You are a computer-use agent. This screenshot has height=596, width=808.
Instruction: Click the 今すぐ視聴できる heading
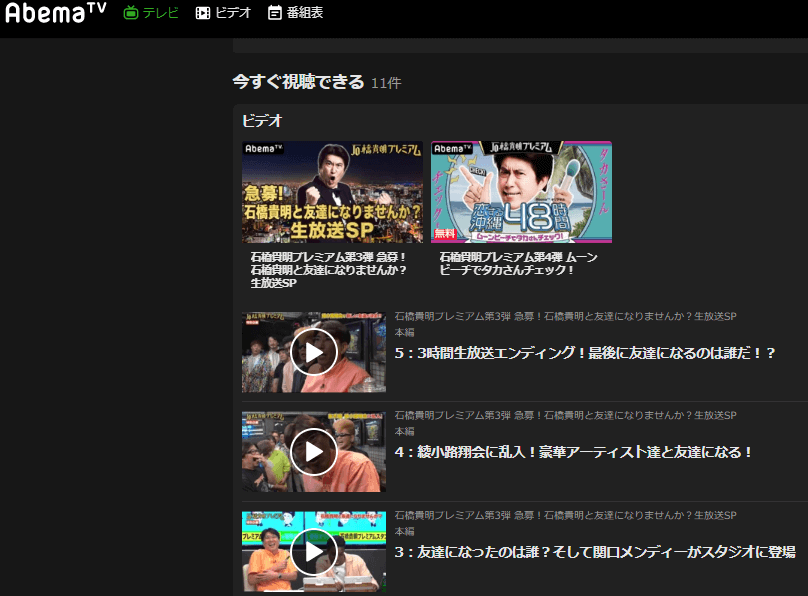298,82
